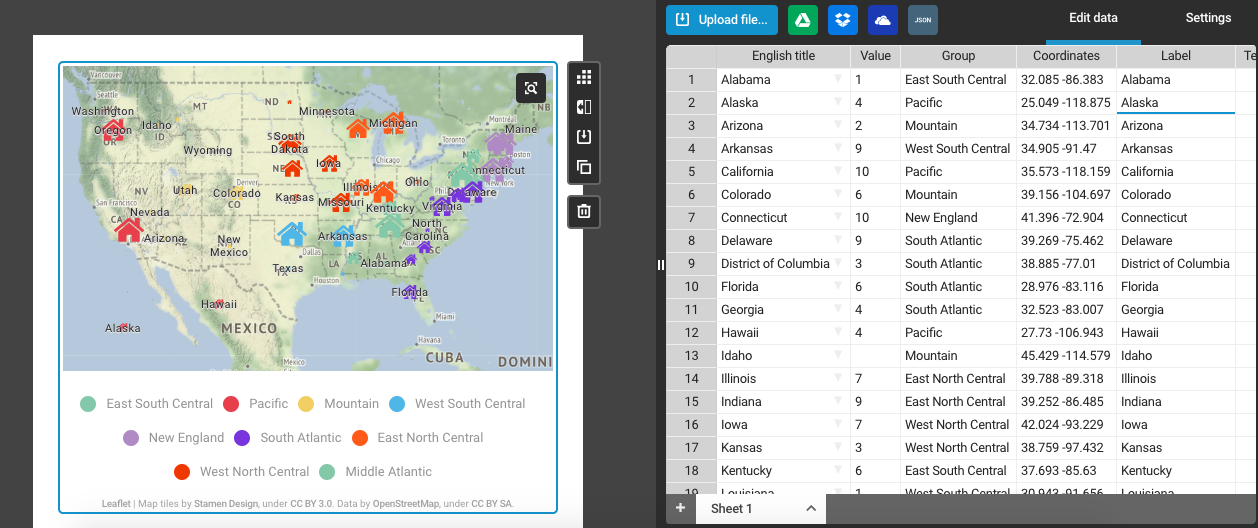Click the duplicate icon in floating toolbar
Image resolution: width=1258 pixels, height=528 pixels.
[584, 167]
